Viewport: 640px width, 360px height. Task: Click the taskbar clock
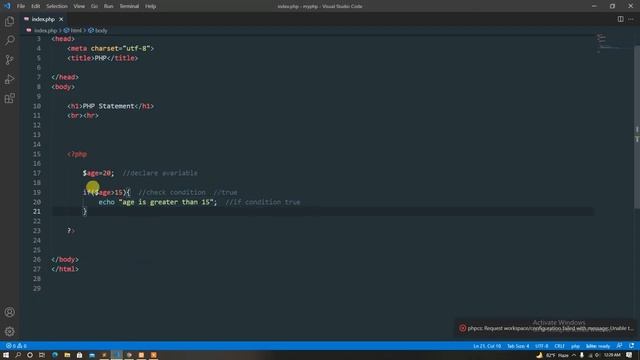click(612, 355)
